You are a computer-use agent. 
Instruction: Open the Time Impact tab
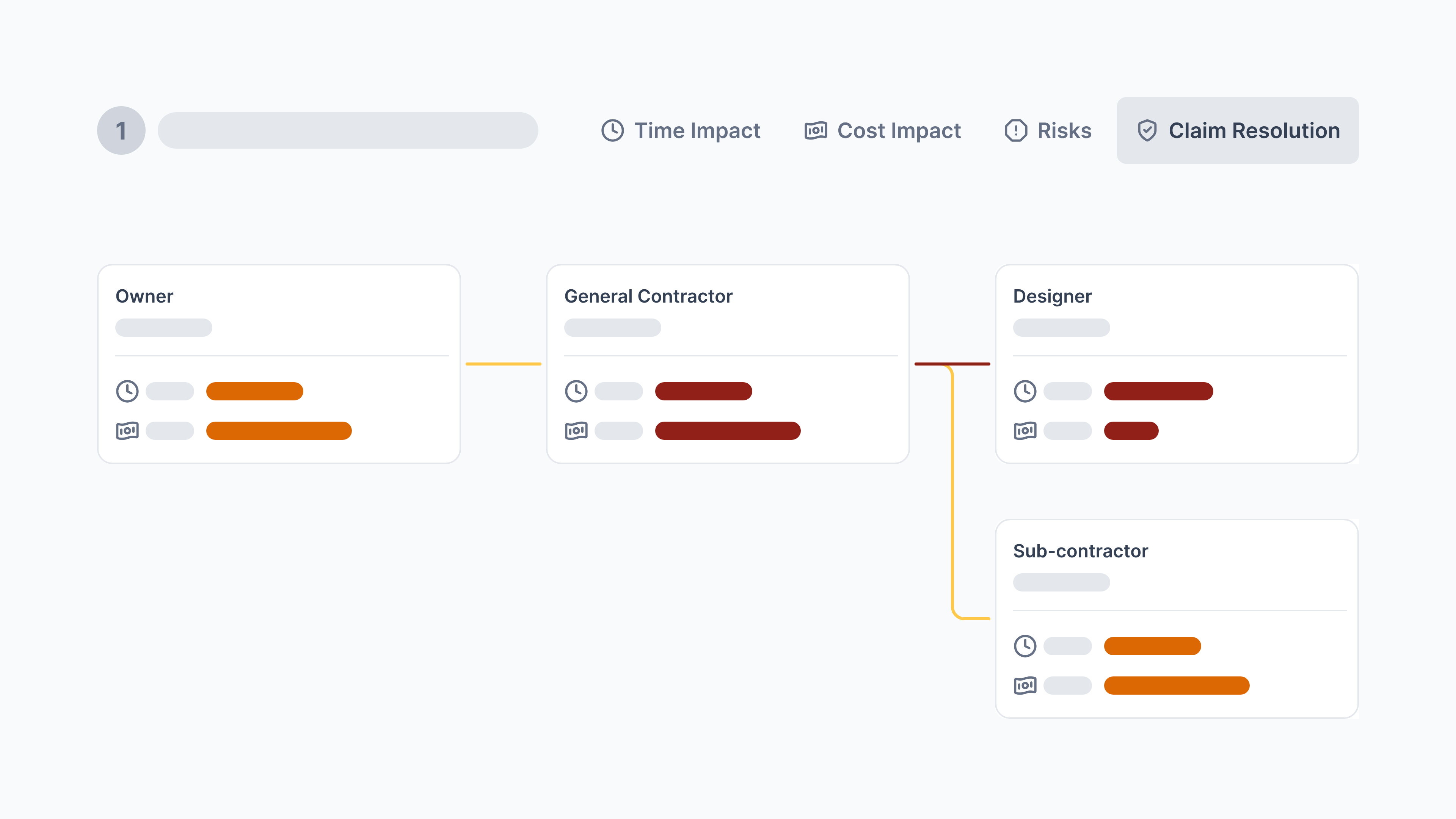click(x=681, y=130)
